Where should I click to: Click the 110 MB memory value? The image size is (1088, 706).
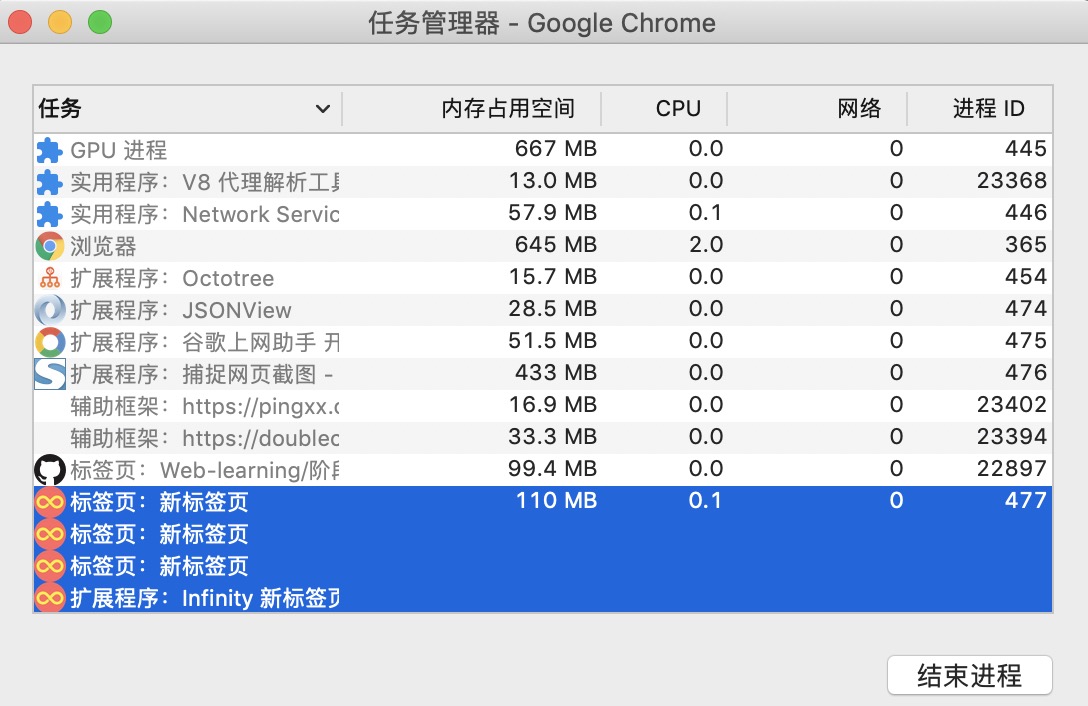556,500
